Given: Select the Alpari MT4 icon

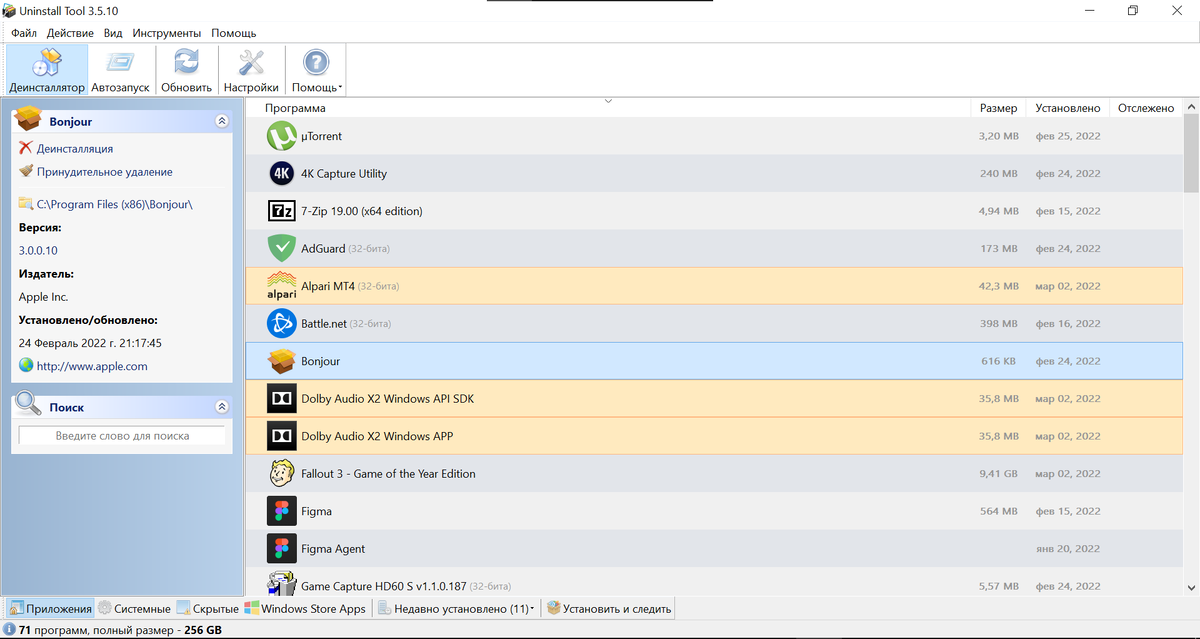Looking at the screenshot, I should point(283,286).
